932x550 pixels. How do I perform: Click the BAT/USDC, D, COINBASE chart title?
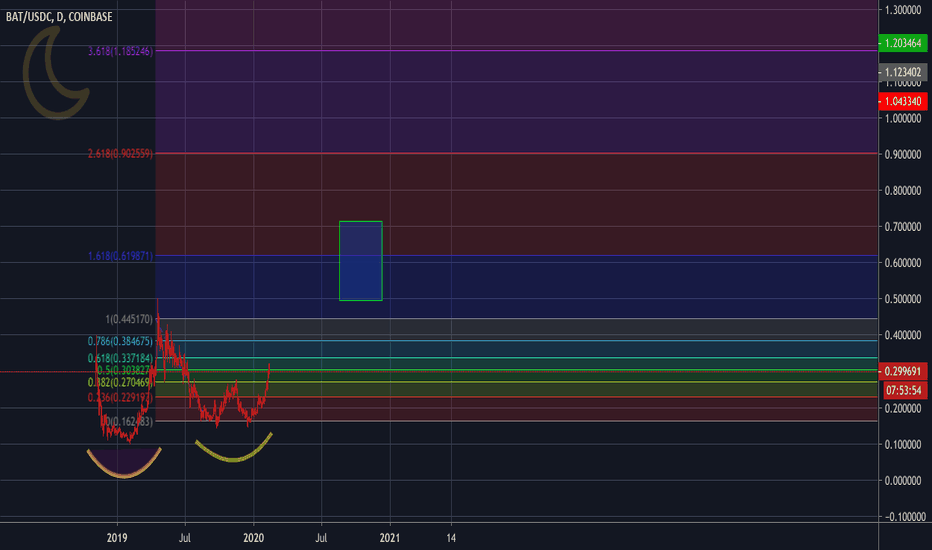(x=59, y=17)
